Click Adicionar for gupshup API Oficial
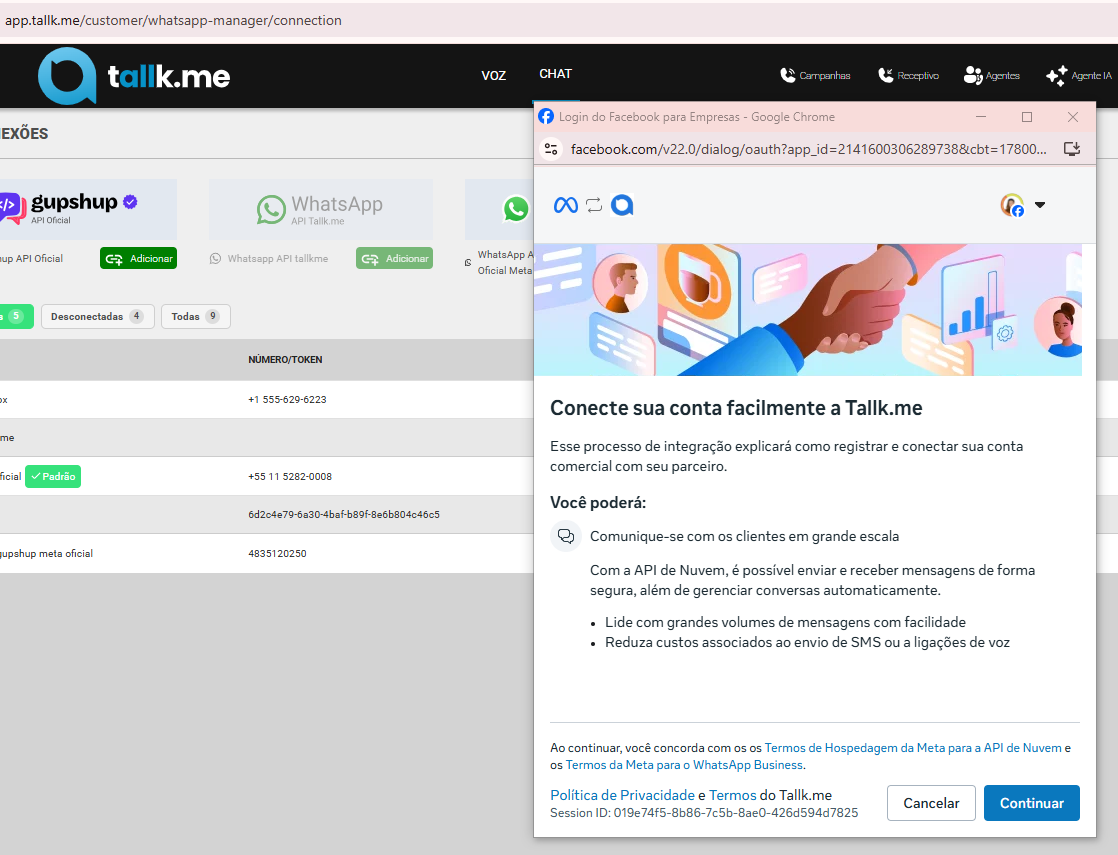The height and width of the screenshot is (855, 1118). click(138, 258)
